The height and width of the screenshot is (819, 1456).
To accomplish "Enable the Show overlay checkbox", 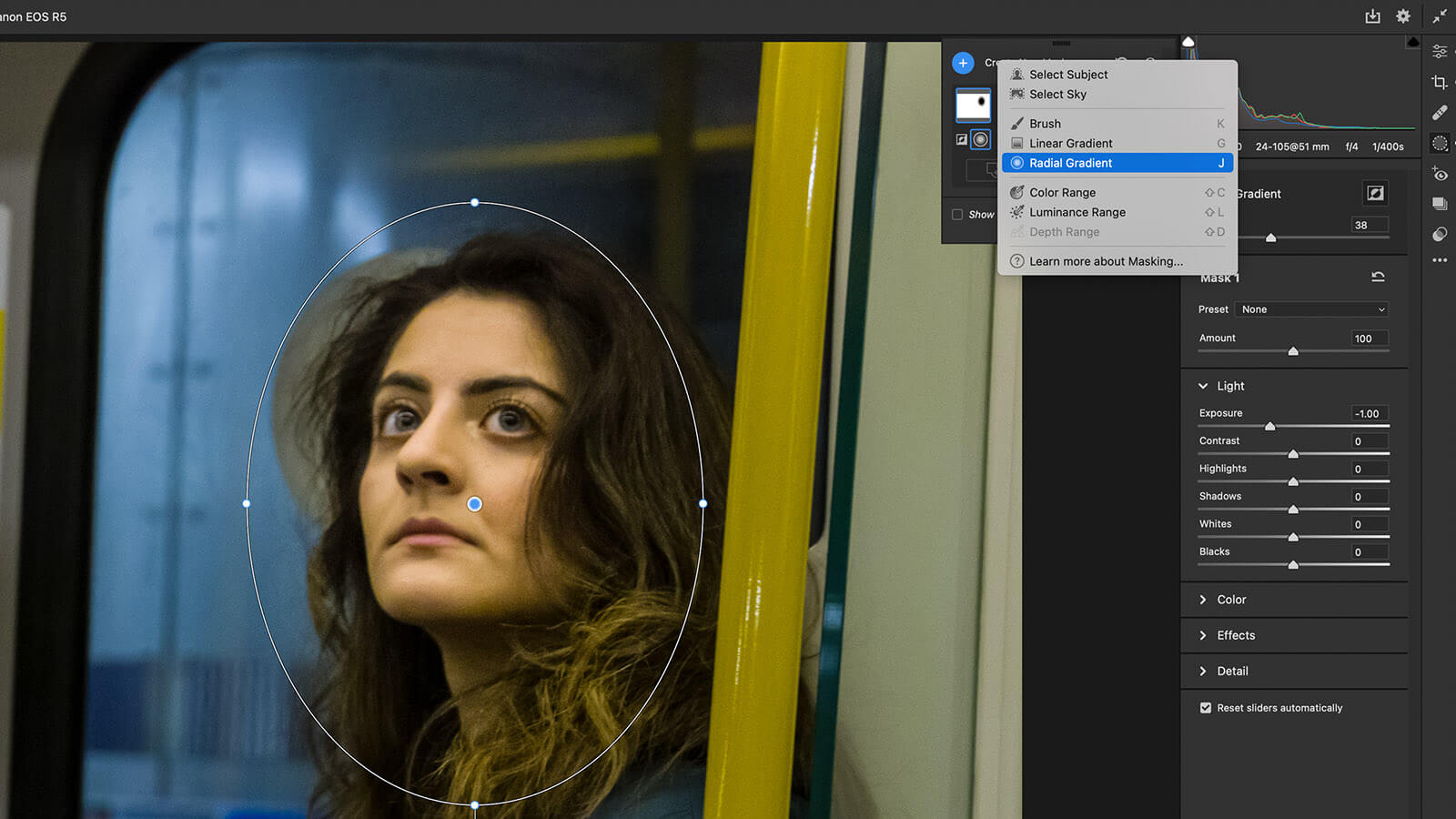I will (x=957, y=215).
